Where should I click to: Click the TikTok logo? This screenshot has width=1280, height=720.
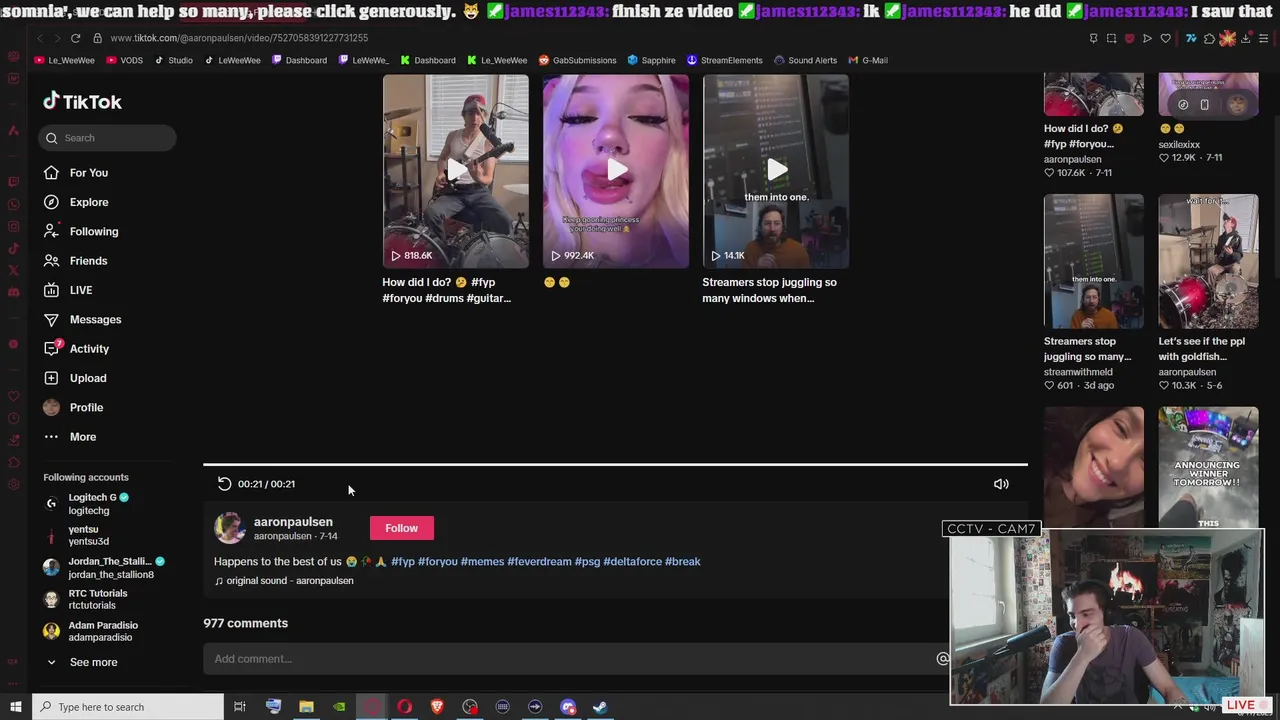tap(82, 101)
